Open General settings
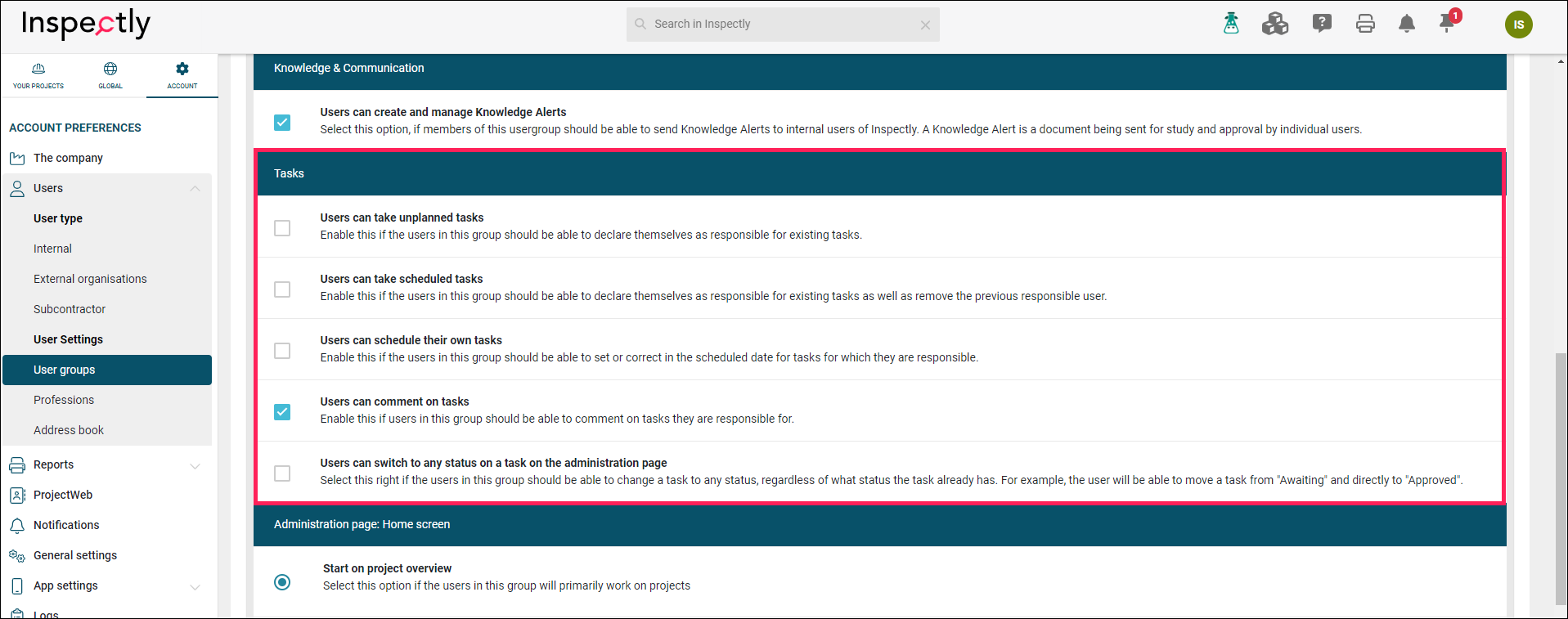 coord(75,555)
